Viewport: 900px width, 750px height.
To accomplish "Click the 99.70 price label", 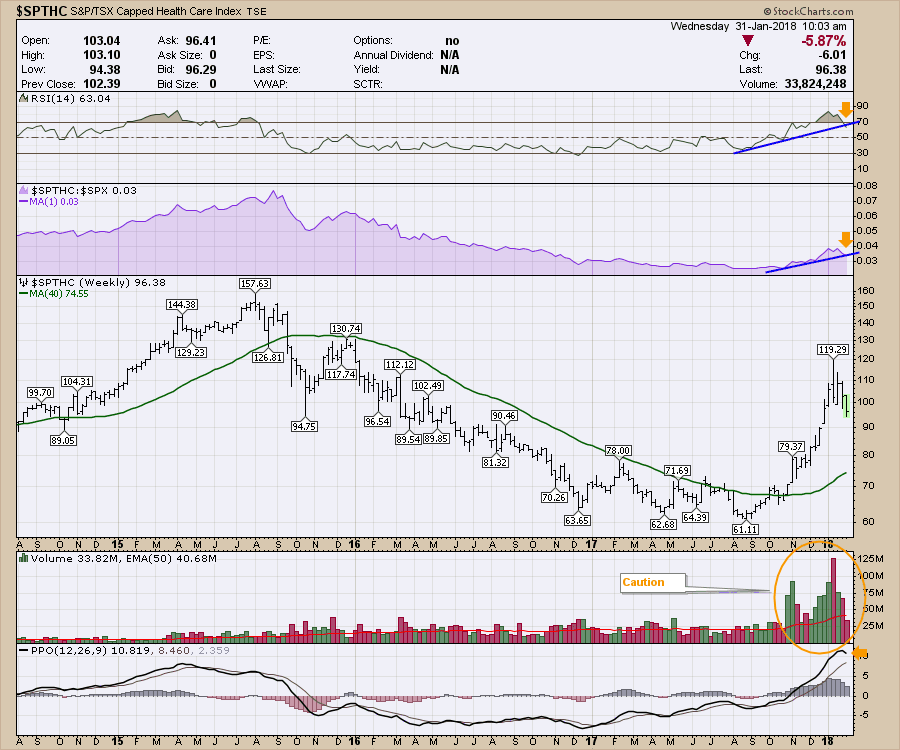I will click(x=40, y=393).
